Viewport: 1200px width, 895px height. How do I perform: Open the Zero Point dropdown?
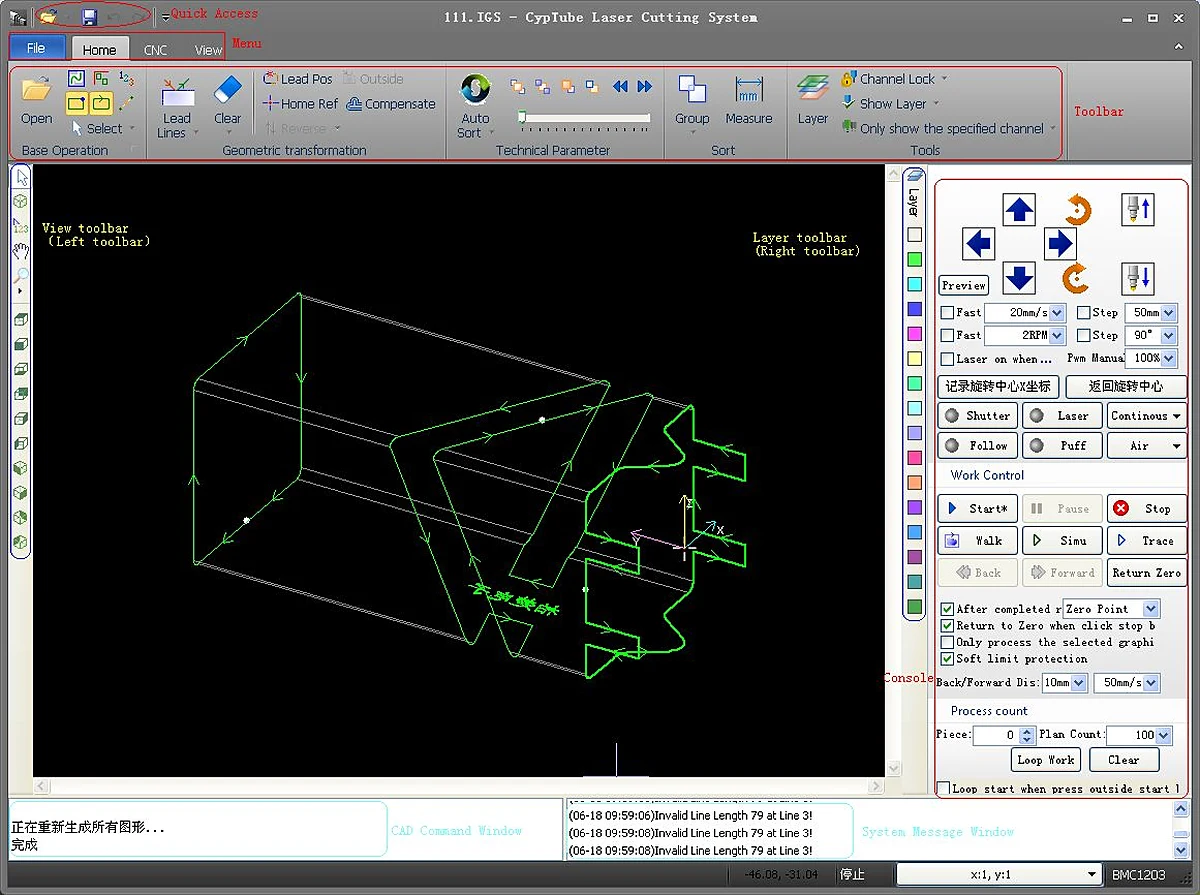[x=1151, y=609]
